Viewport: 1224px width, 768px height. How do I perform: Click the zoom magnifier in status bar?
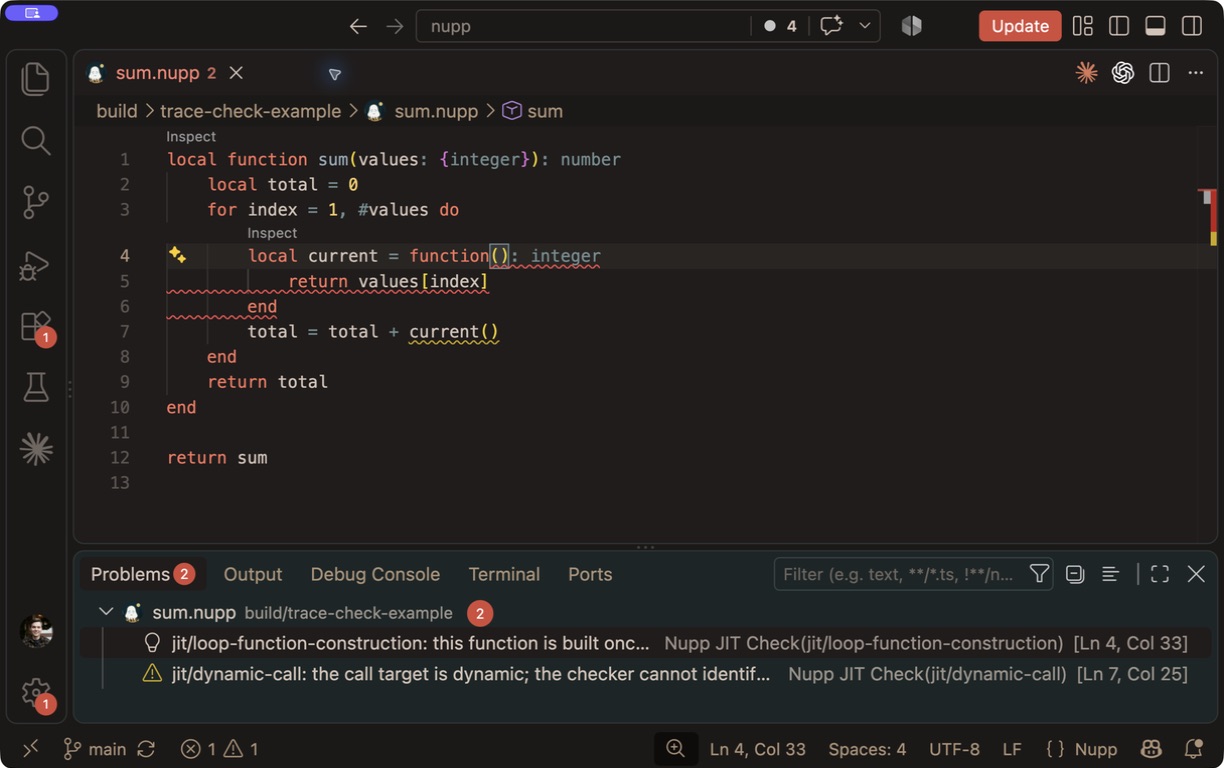(x=676, y=749)
